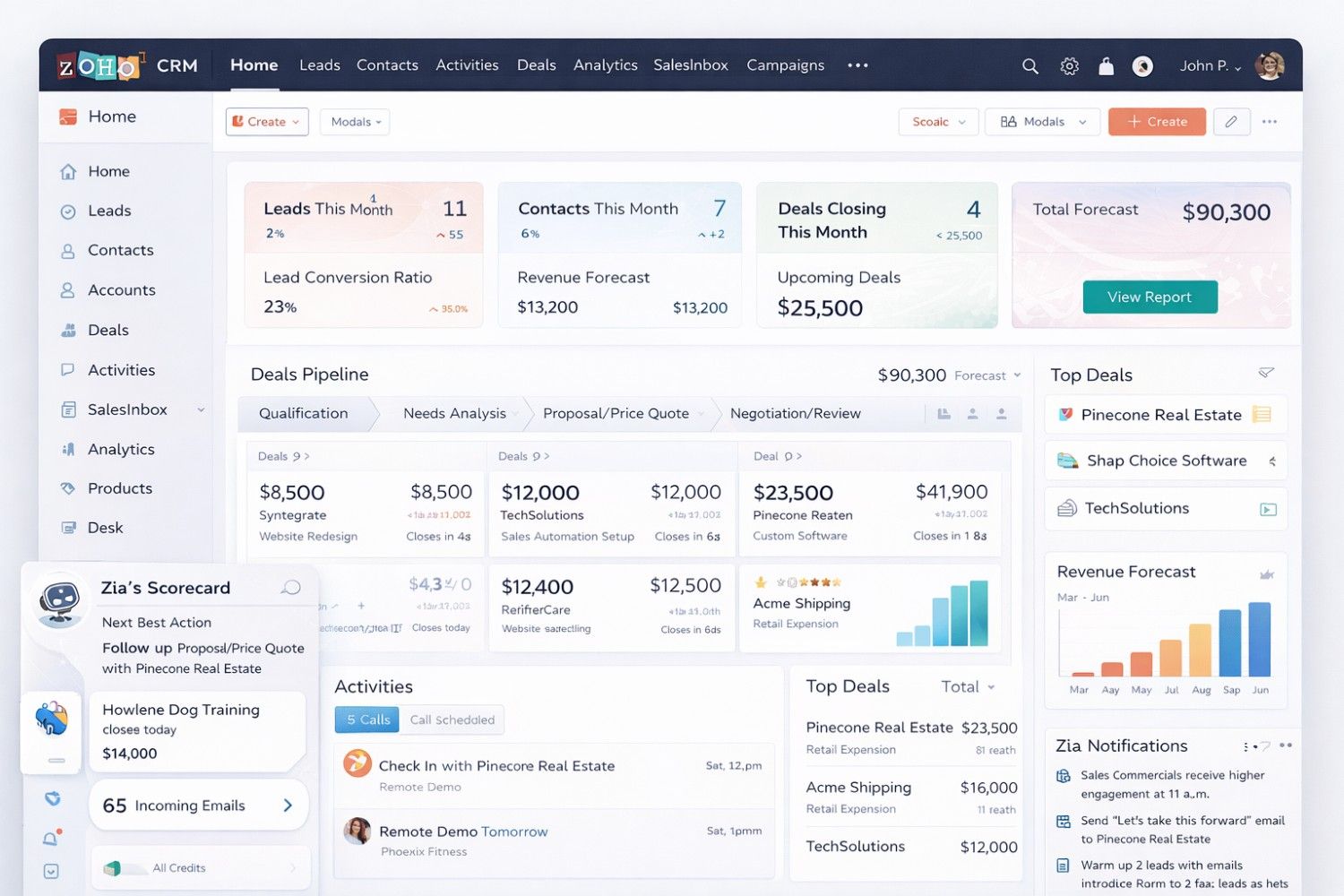1344x896 pixels.
Task: Toggle the 5 Calls activity filter
Action: (x=366, y=719)
